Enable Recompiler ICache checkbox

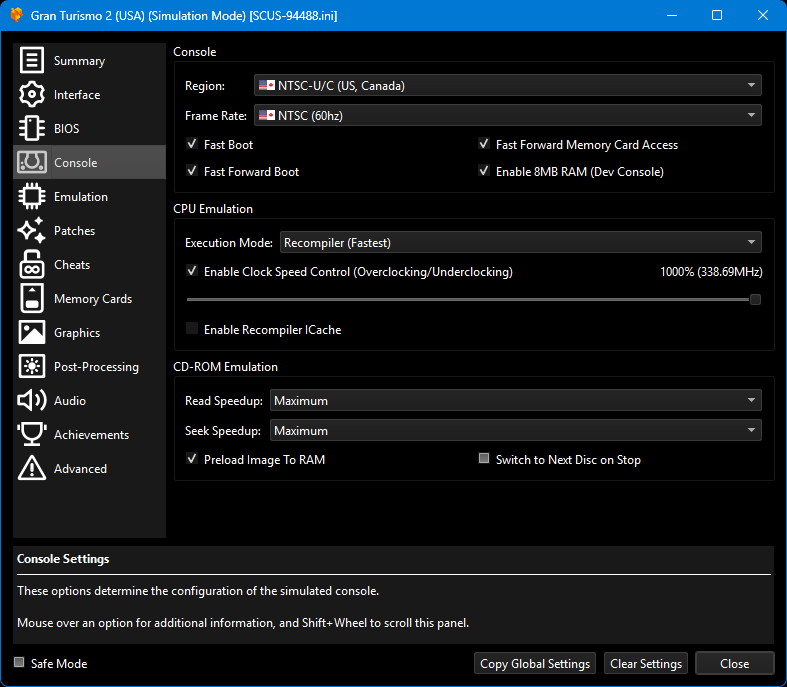192,330
